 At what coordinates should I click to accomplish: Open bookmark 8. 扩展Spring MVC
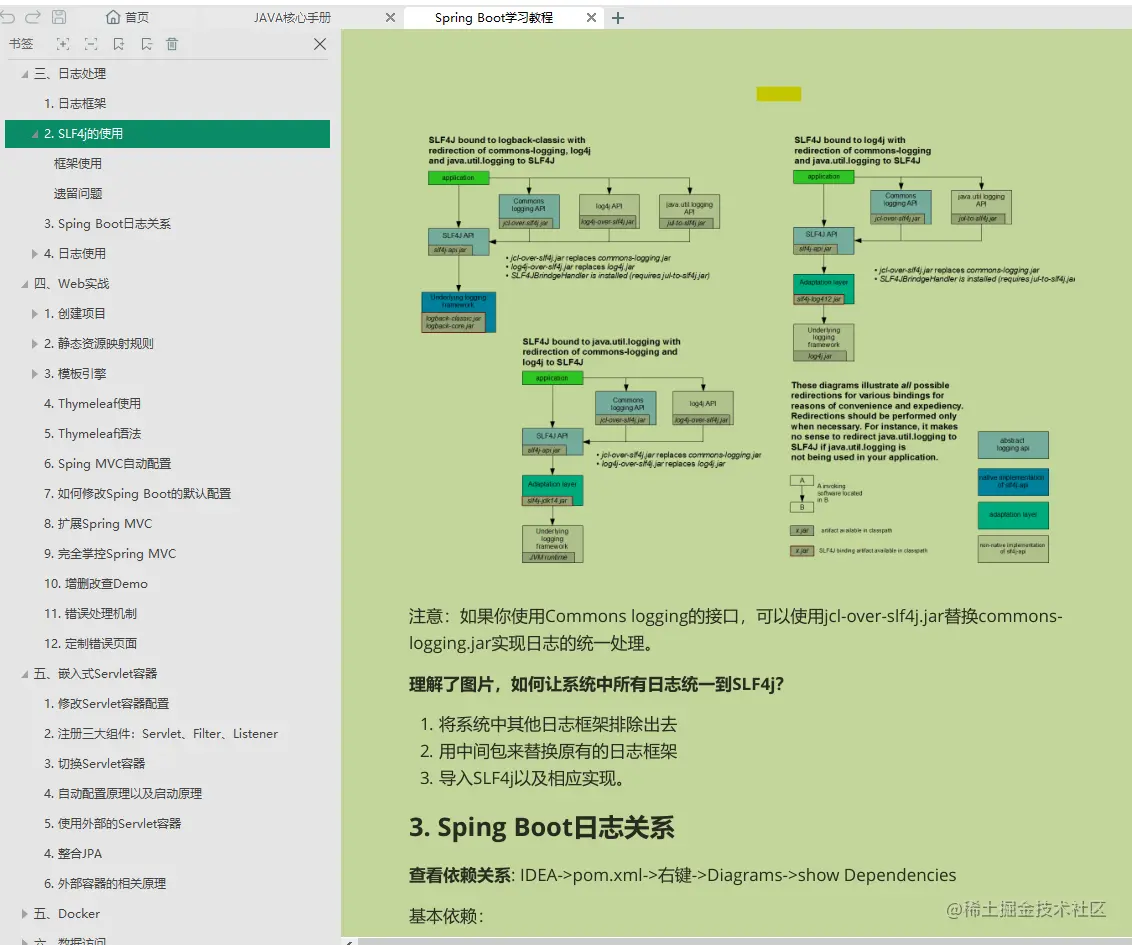pyautogui.click(x=98, y=523)
